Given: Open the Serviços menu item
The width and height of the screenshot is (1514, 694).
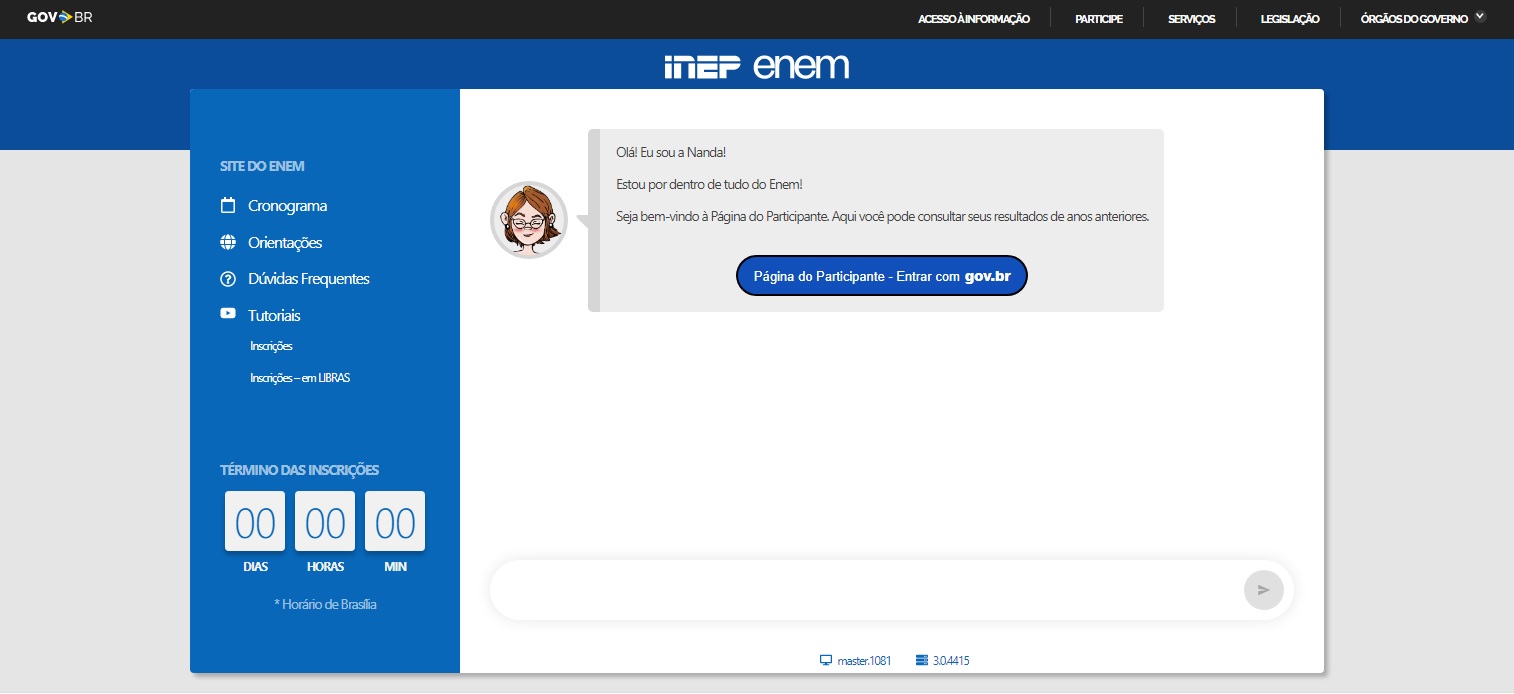Looking at the screenshot, I should point(1192,18).
